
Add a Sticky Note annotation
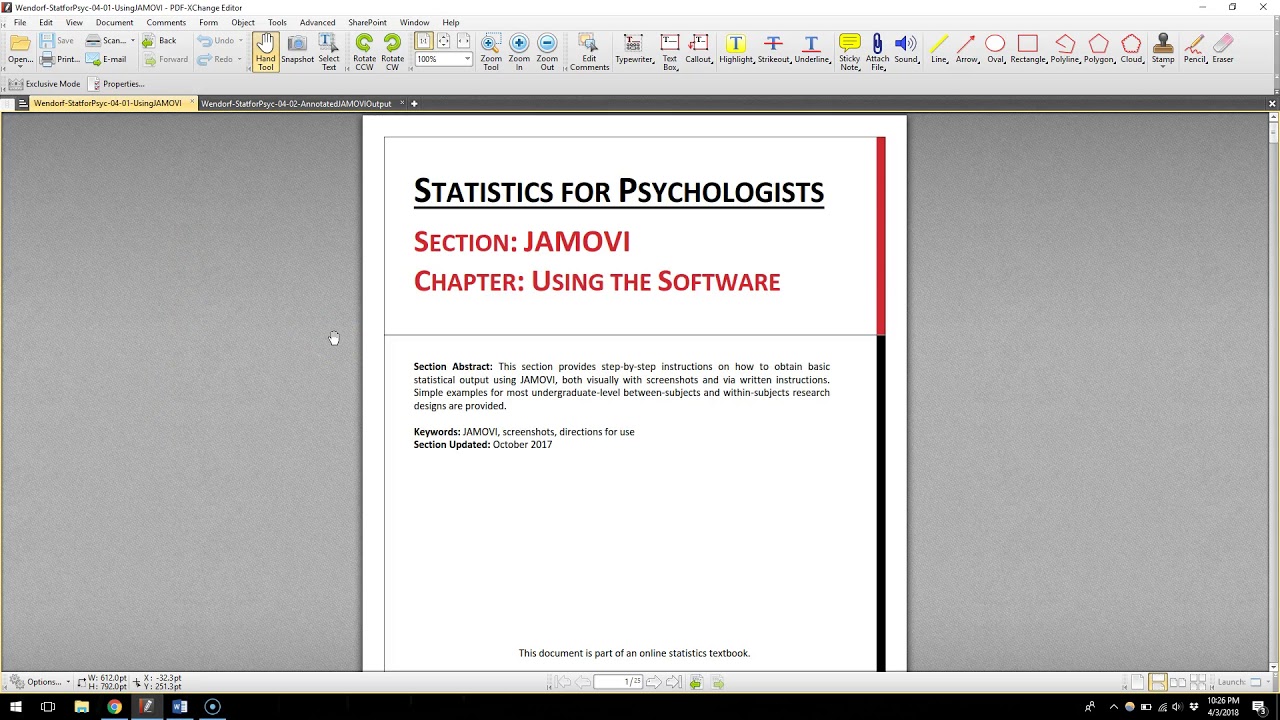pos(849,52)
